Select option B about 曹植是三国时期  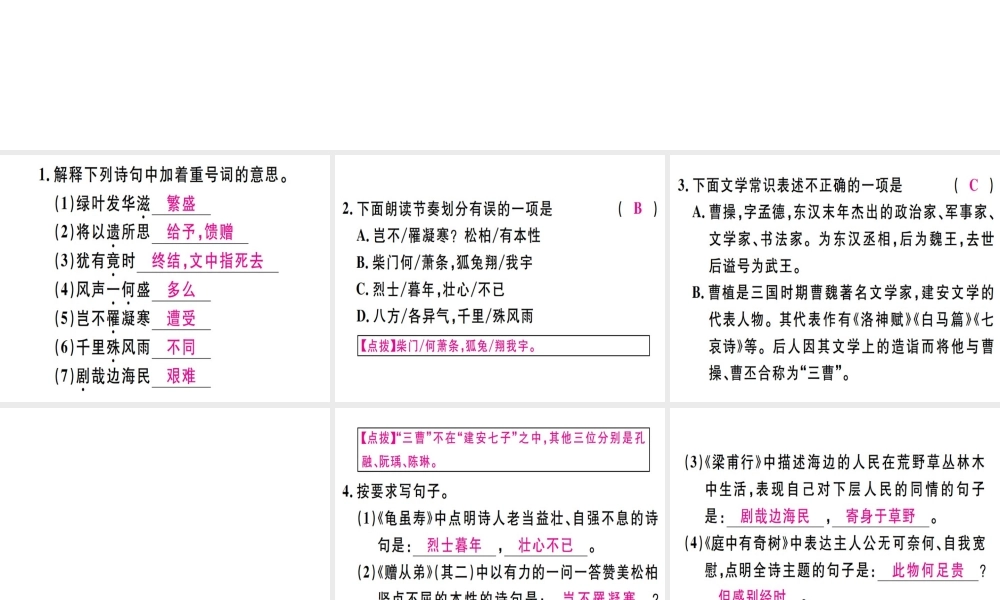tap(843, 332)
